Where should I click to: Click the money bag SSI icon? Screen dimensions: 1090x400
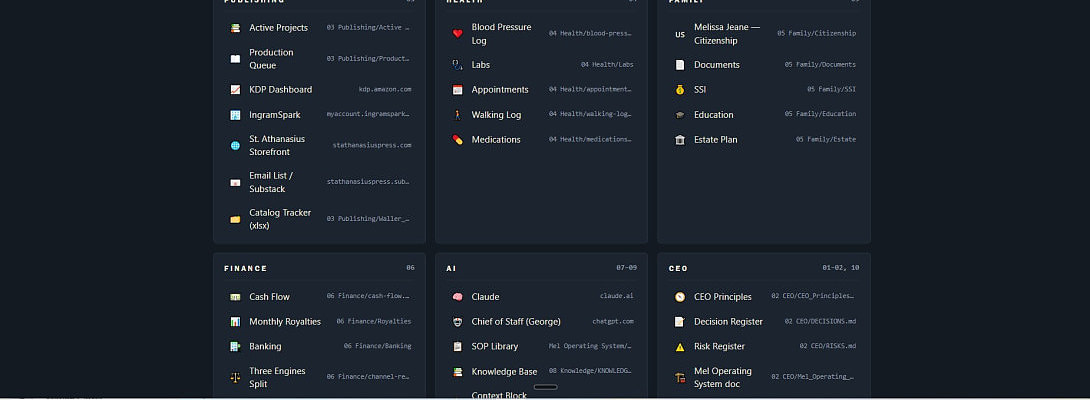[x=680, y=90]
